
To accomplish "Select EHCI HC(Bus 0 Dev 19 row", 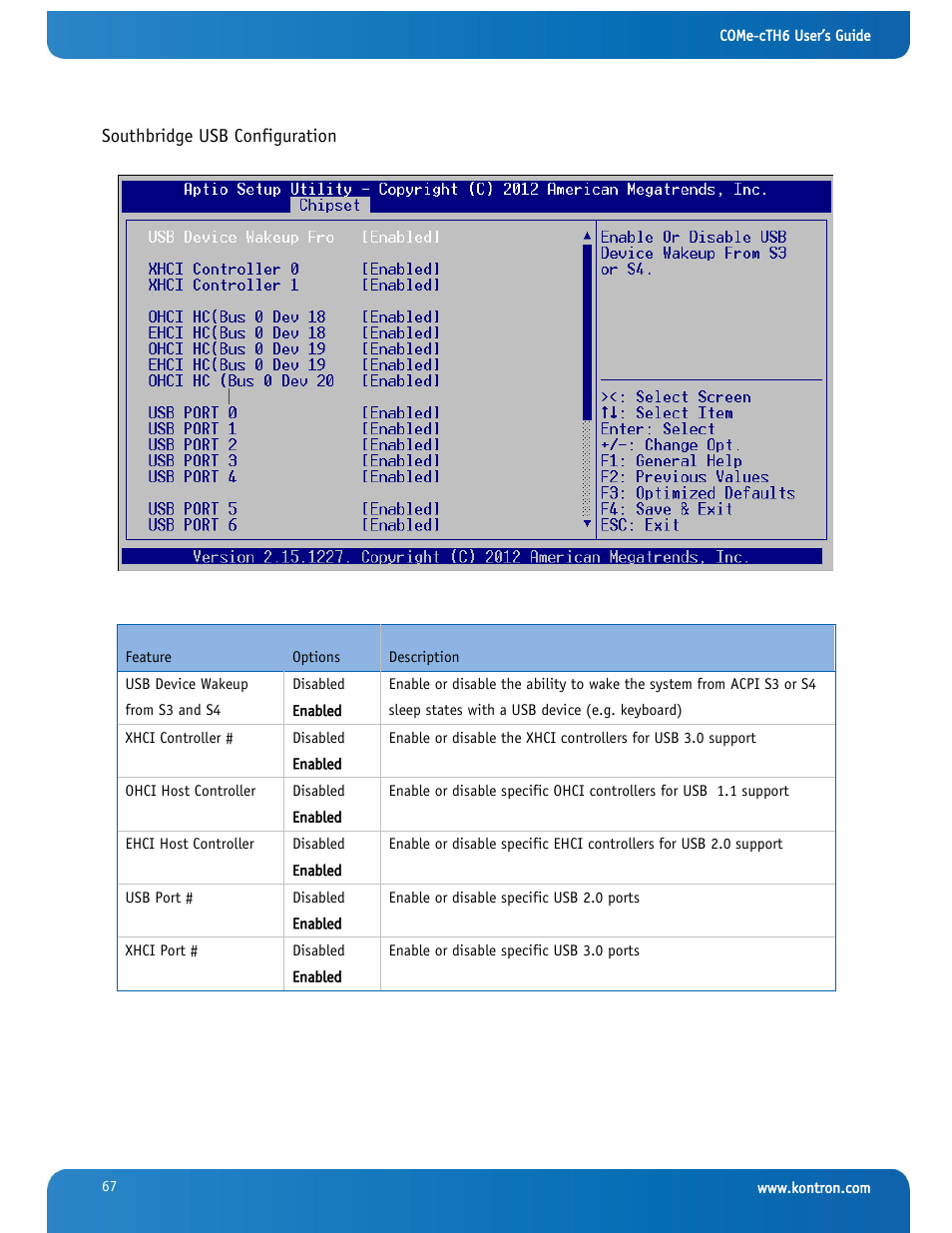I will [x=294, y=365].
